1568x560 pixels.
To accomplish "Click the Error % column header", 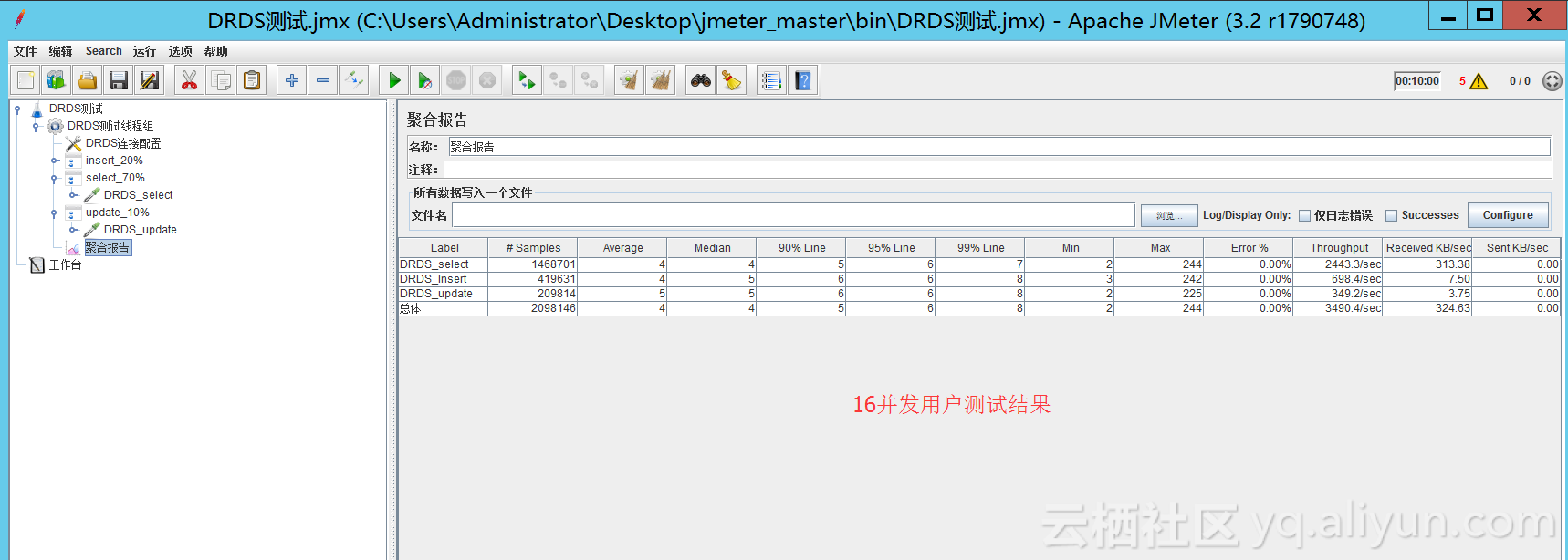I will (x=1249, y=248).
